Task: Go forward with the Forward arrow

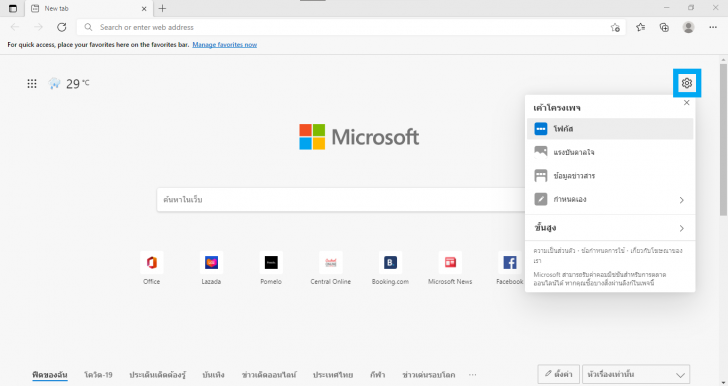Action: [38, 27]
